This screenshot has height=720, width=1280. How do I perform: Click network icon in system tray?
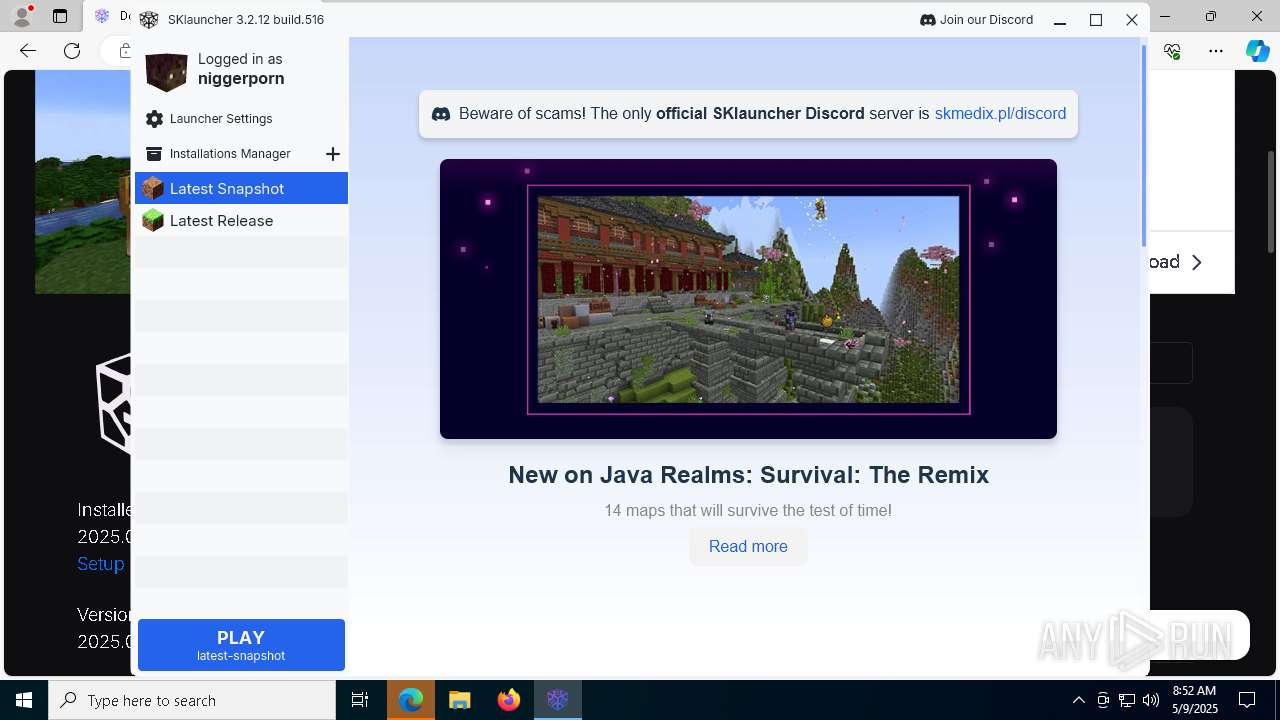coord(1127,701)
